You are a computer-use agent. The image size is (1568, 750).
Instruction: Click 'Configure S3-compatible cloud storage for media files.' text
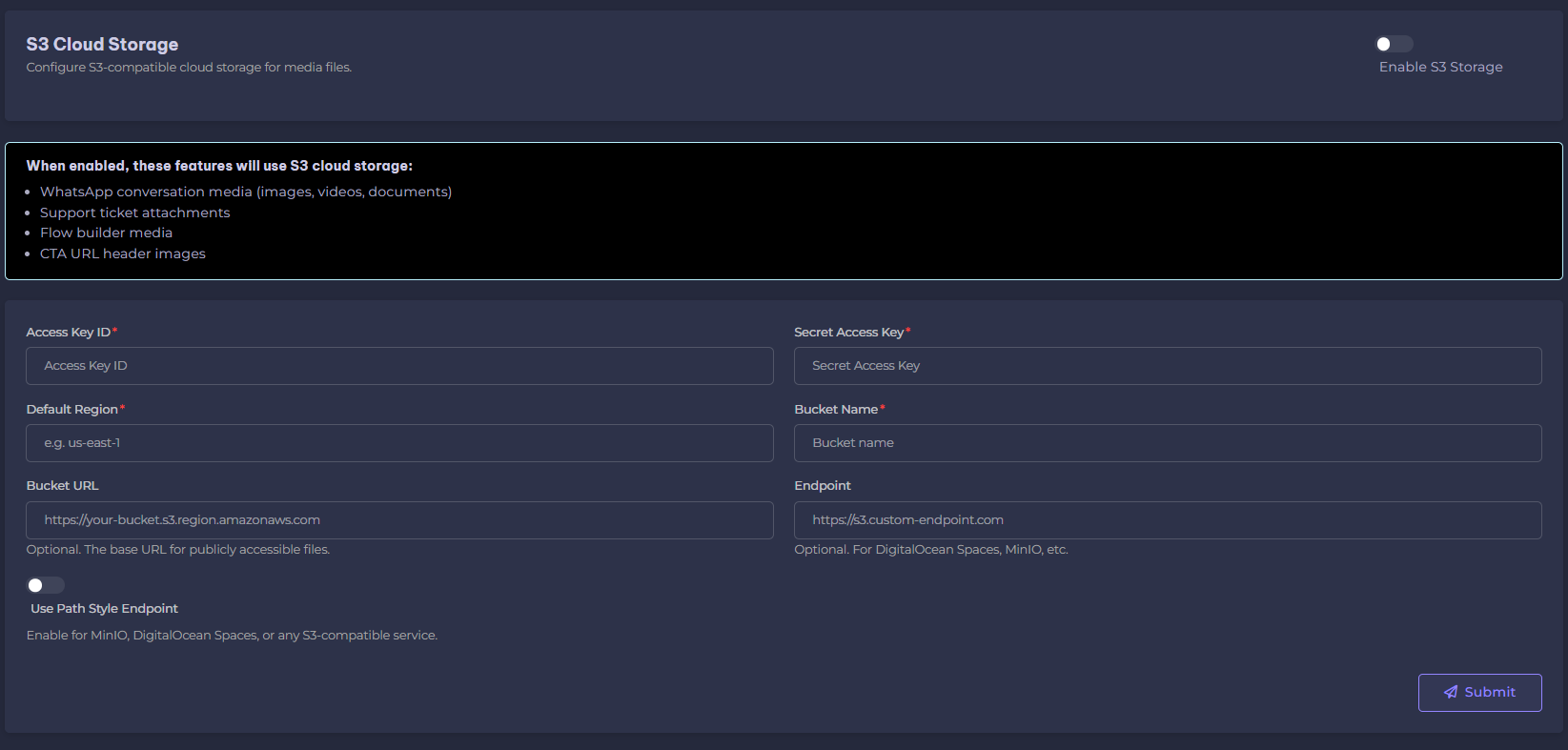[x=189, y=68]
